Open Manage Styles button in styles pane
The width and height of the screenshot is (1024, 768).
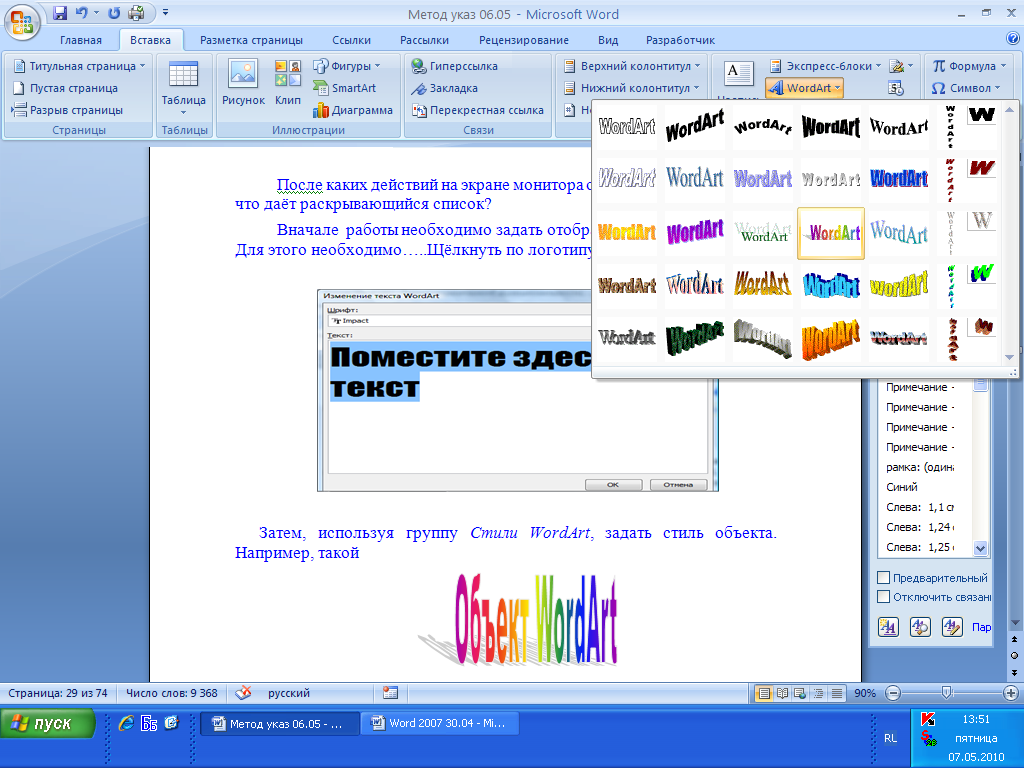pyautogui.click(x=952, y=627)
